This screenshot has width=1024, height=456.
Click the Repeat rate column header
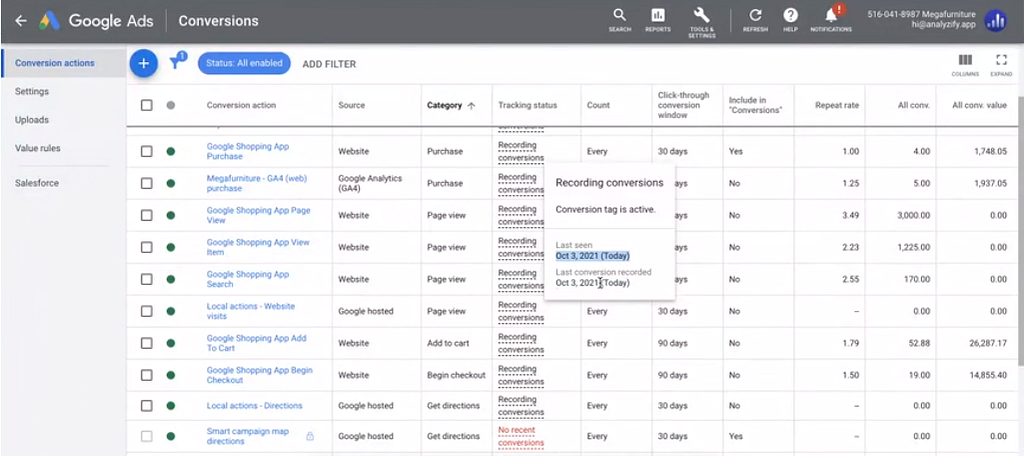pyautogui.click(x=837, y=105)
